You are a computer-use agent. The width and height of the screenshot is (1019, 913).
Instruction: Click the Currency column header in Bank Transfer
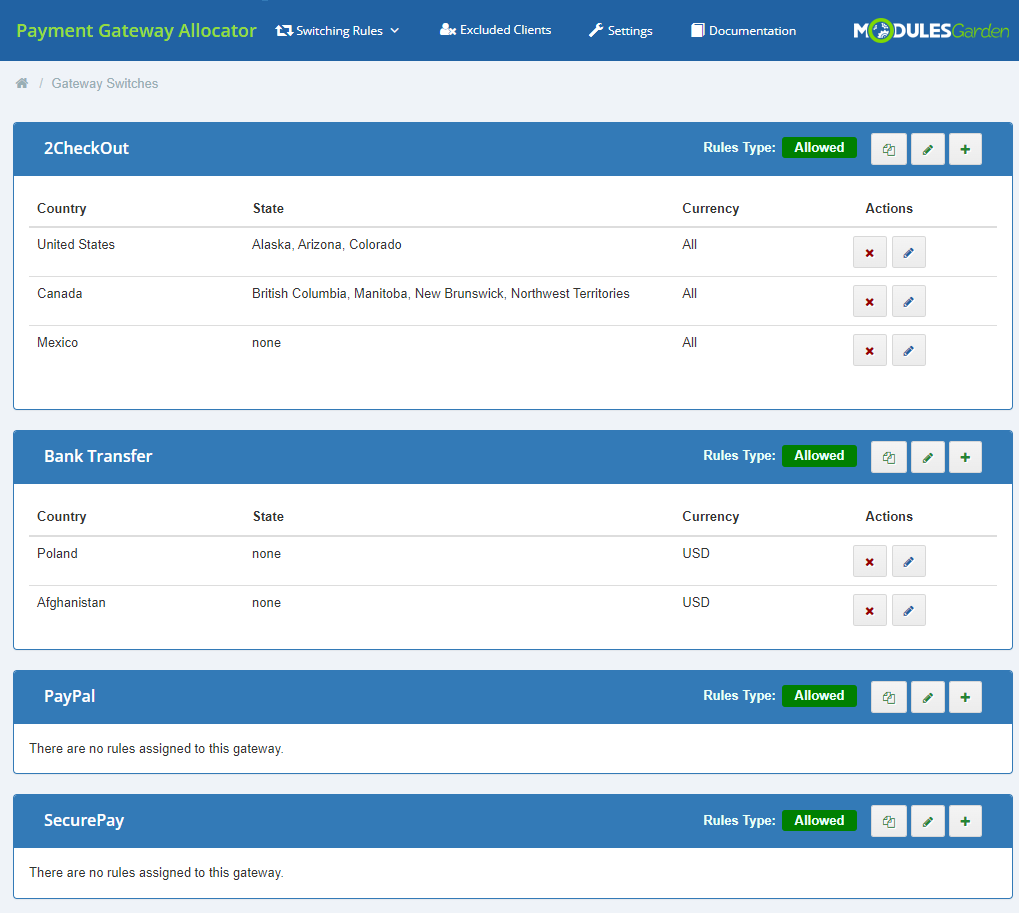[710, 516]
